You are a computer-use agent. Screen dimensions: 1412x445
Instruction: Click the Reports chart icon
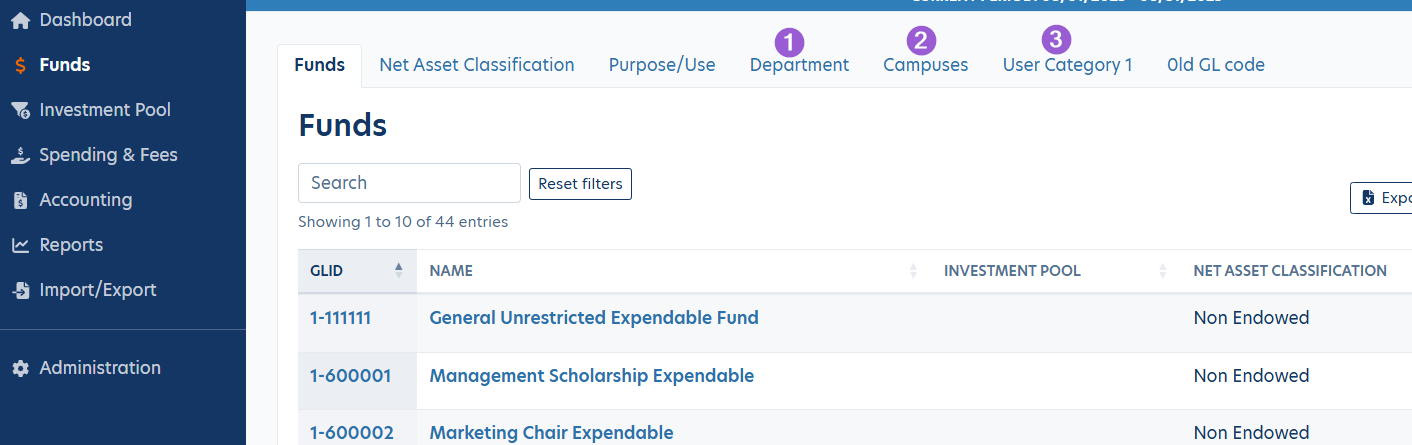pos(20,245)
